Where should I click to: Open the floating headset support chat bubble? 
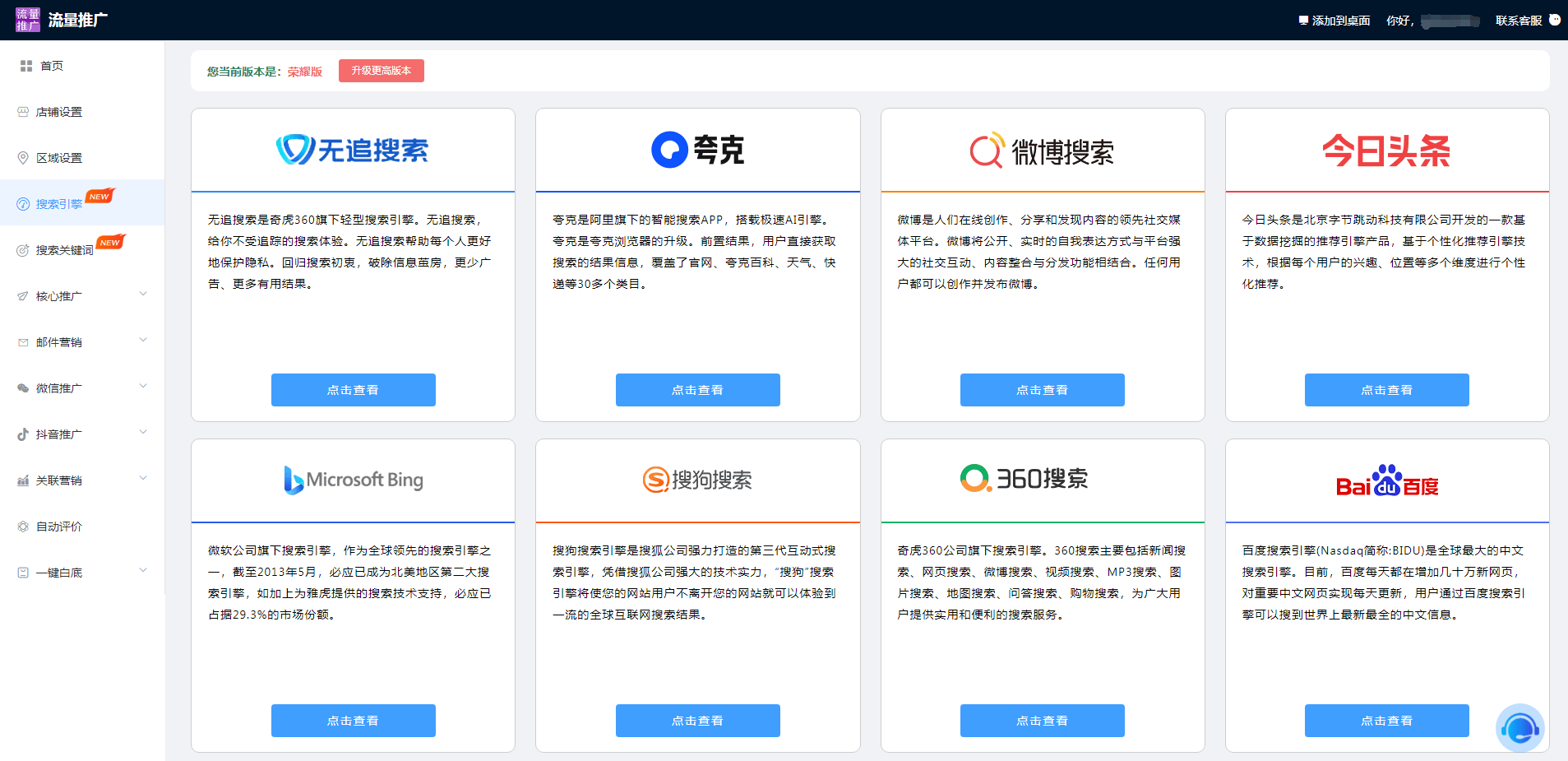(1519, 728)
